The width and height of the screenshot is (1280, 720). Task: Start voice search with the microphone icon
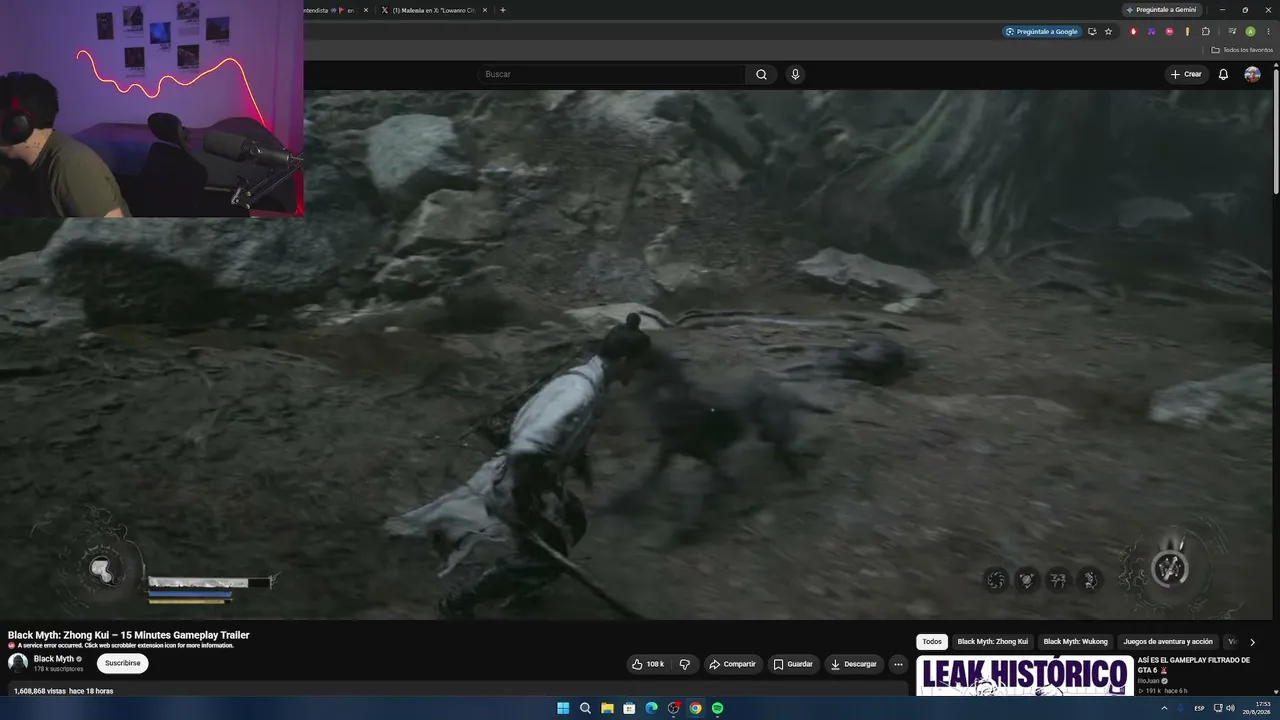[x=795, y=74]
